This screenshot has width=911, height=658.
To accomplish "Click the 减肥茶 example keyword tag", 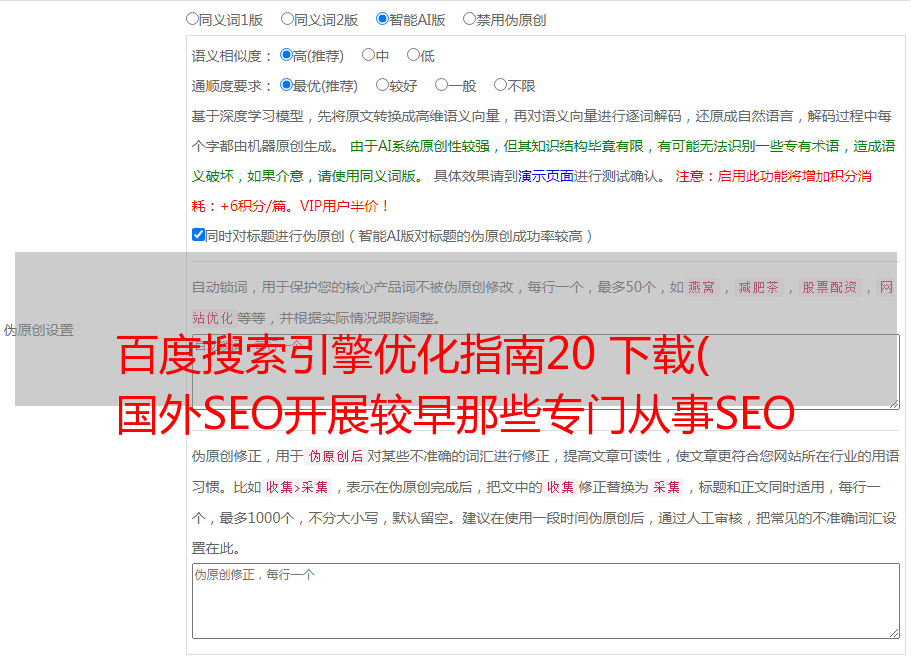I will pyautogui.click(x=758, y=287).
